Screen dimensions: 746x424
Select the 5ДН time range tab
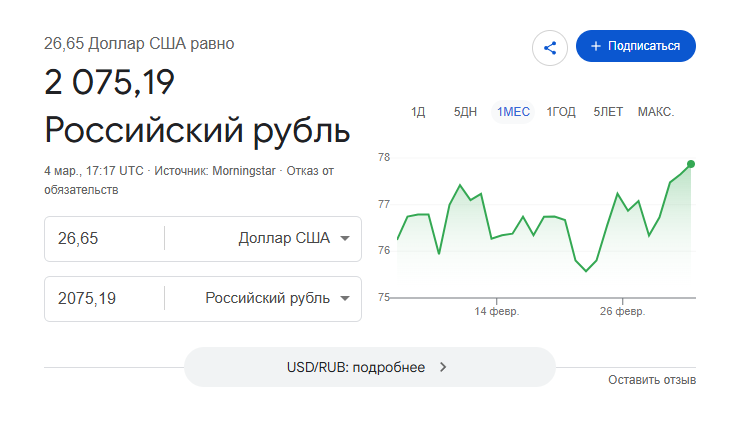[x=465, y=112]
